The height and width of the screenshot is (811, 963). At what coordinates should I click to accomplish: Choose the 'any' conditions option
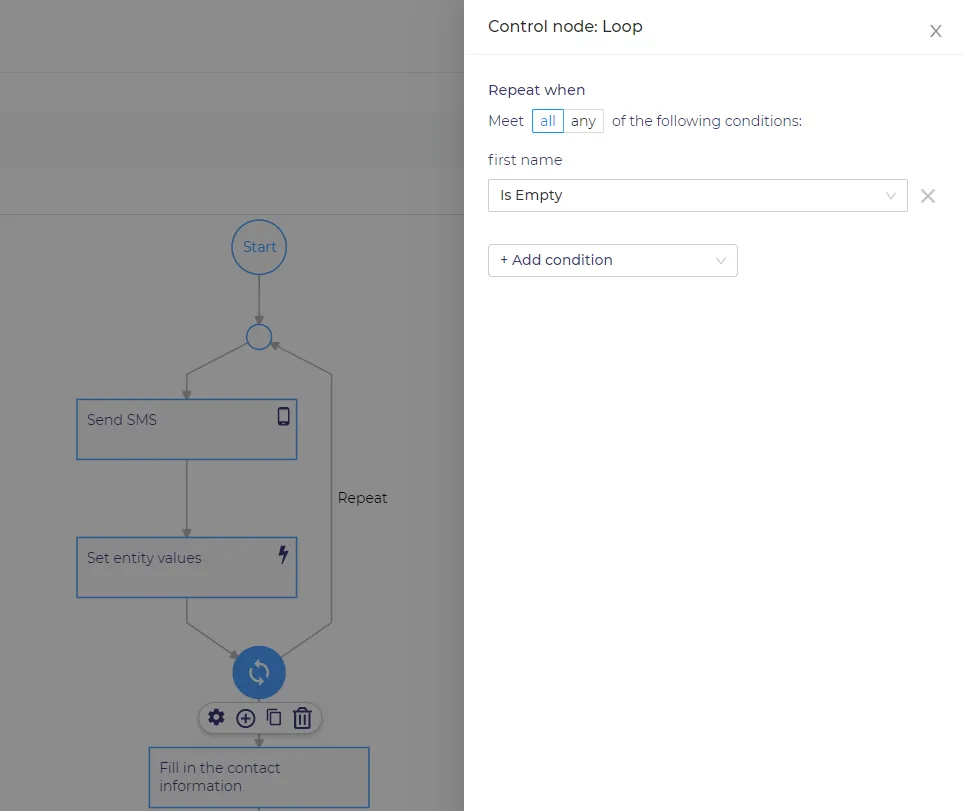pos(583,121)
